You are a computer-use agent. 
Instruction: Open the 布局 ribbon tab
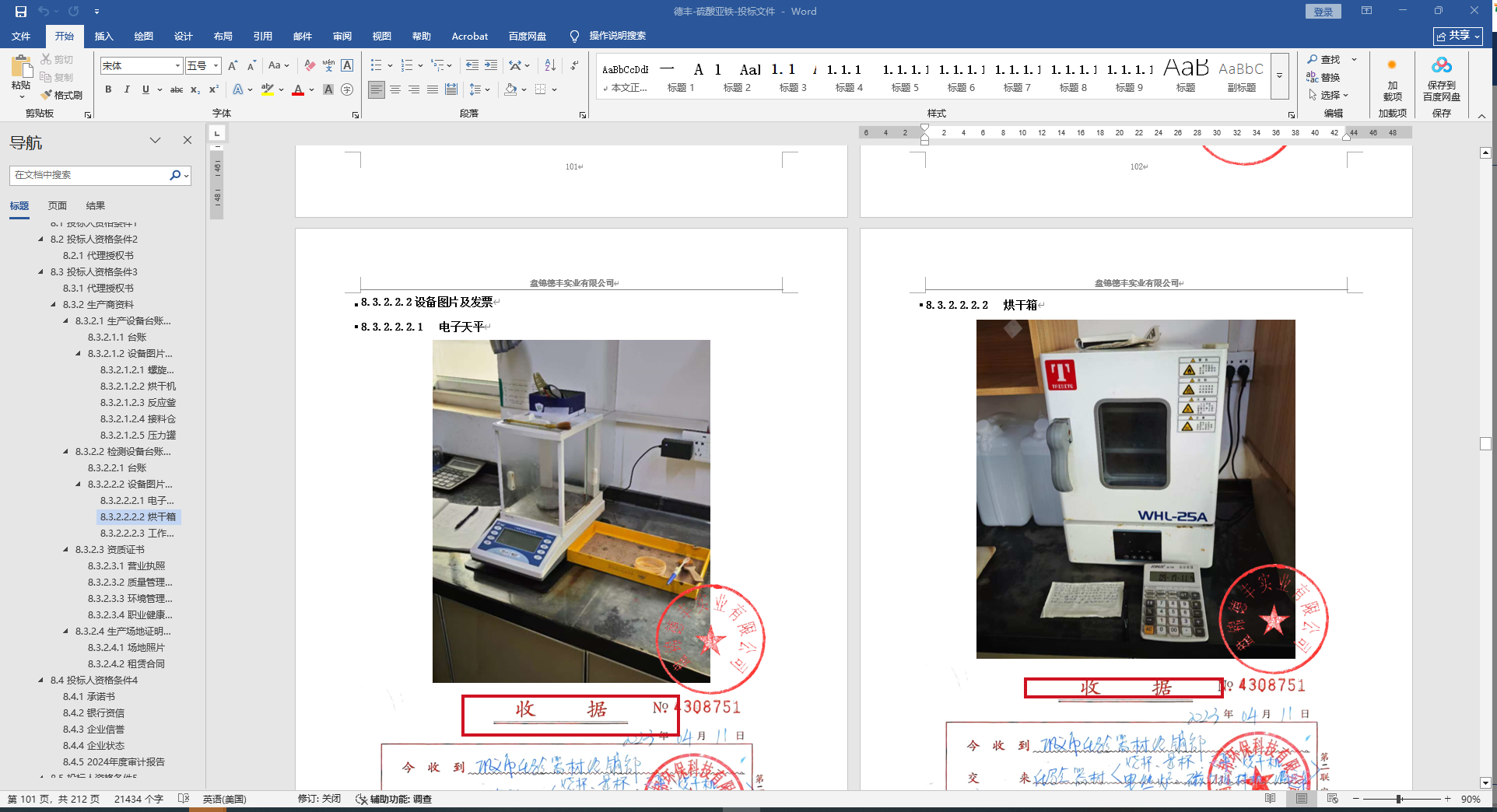click(x=223, y=36)
